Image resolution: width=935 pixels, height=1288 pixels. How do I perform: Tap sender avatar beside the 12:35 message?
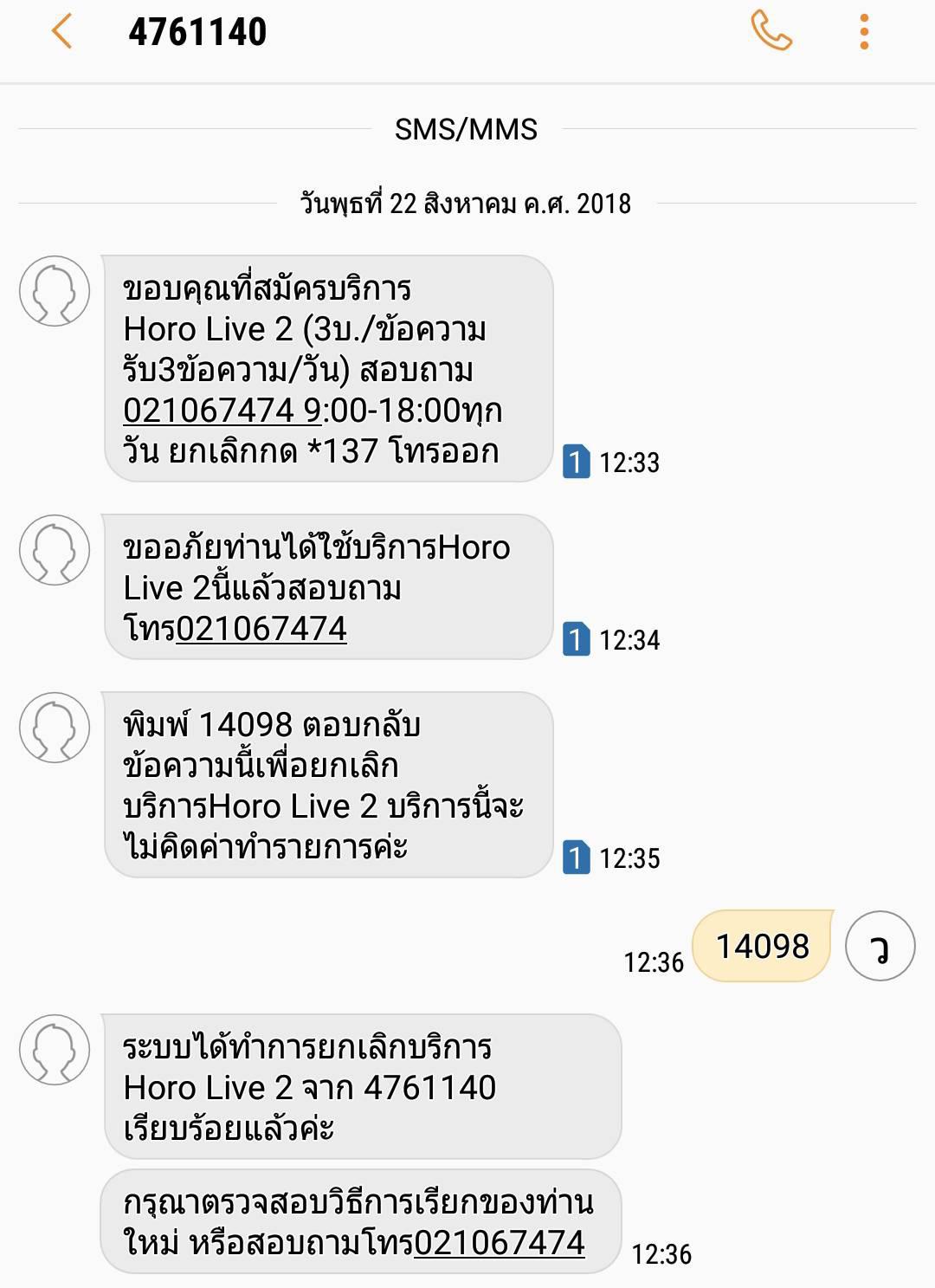tap(55, 728)
